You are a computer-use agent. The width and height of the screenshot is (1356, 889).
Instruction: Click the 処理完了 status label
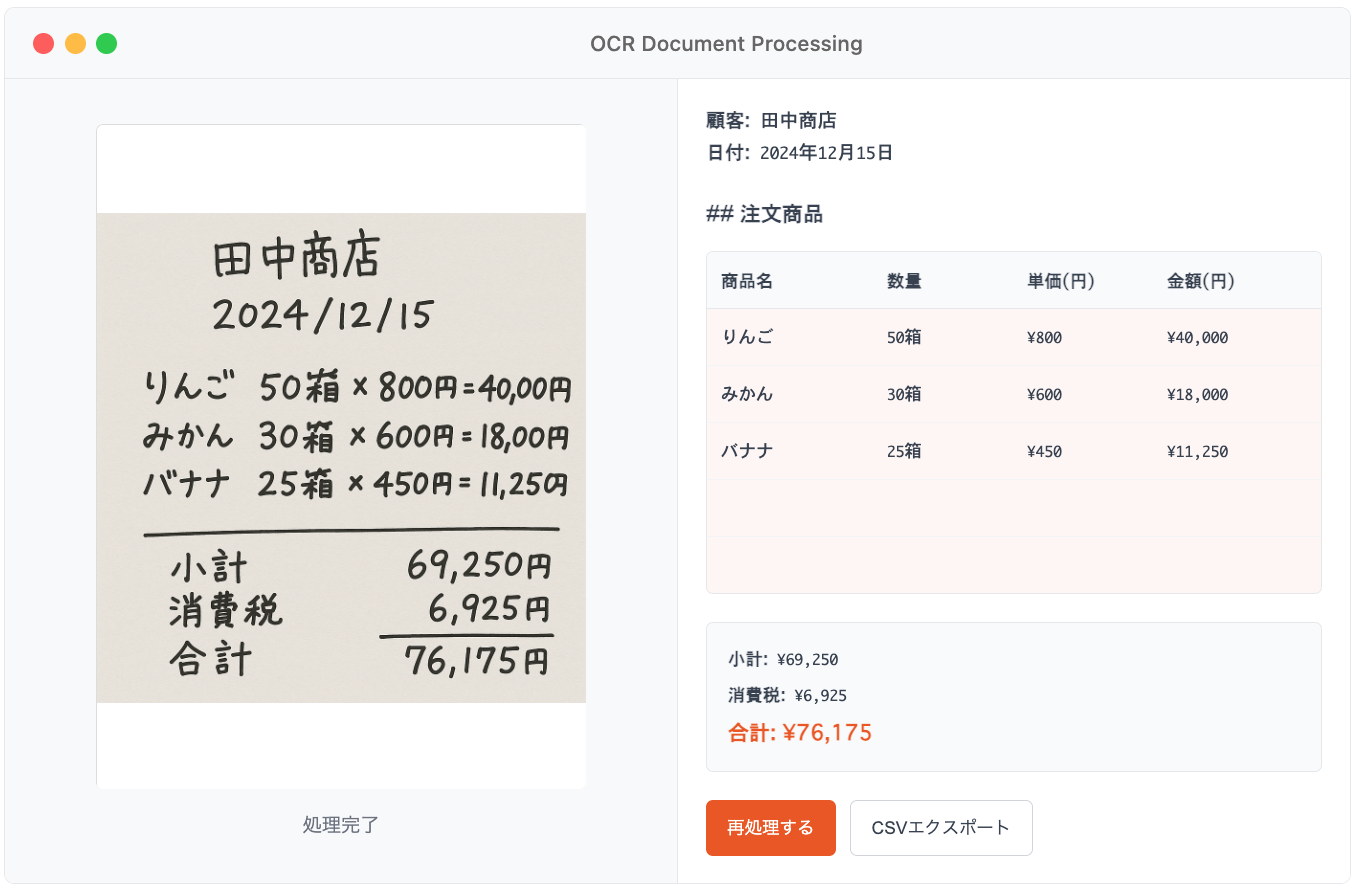click(341, 825)
